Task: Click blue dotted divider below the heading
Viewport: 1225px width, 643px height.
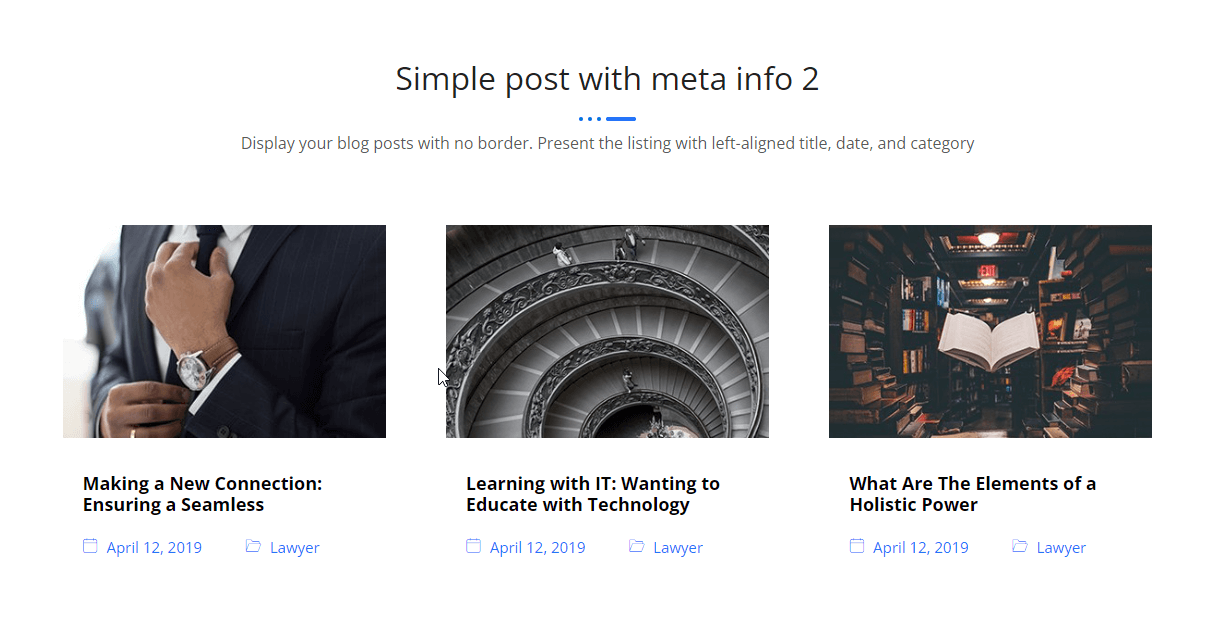Action: (607, 119)
